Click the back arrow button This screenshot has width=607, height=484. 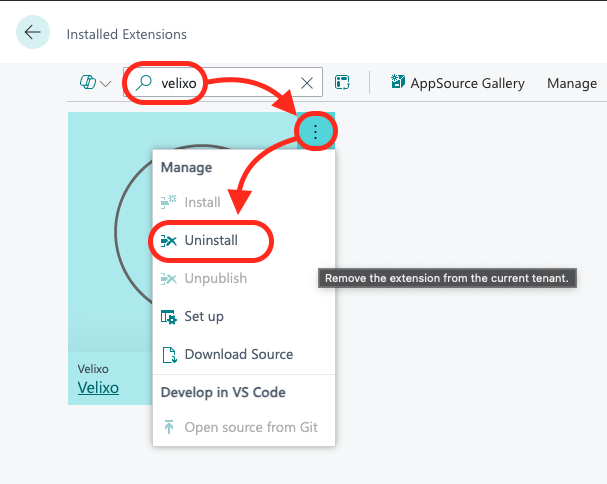[x=33, y=32]
